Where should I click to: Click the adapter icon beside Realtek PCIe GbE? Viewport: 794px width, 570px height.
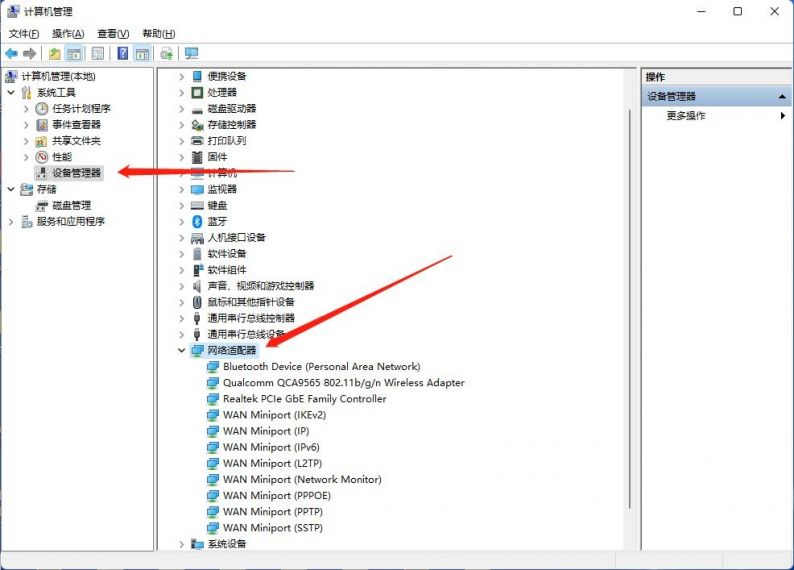click(x=213, y=399)
